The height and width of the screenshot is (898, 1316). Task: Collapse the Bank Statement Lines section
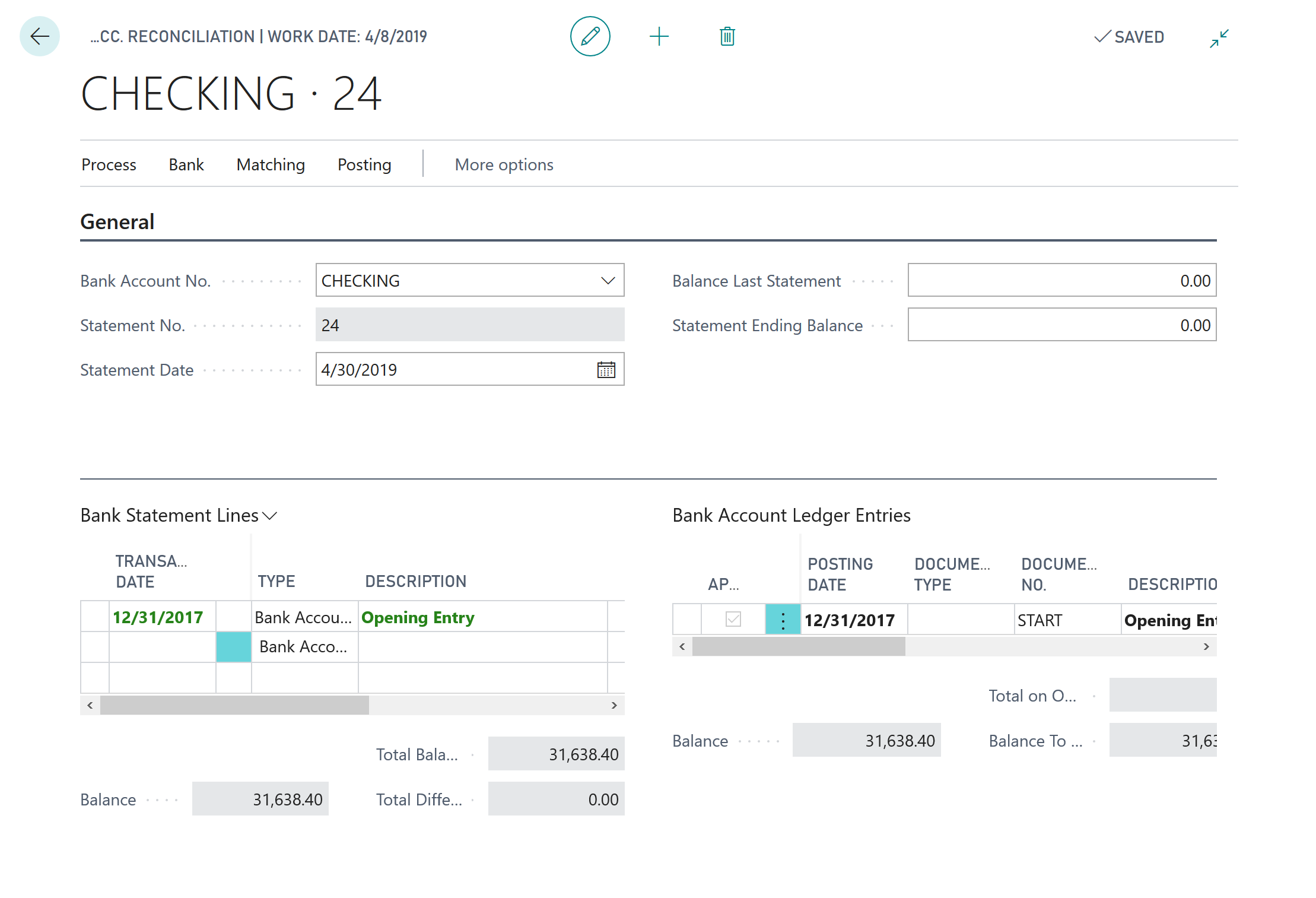[x=271, y=515]
